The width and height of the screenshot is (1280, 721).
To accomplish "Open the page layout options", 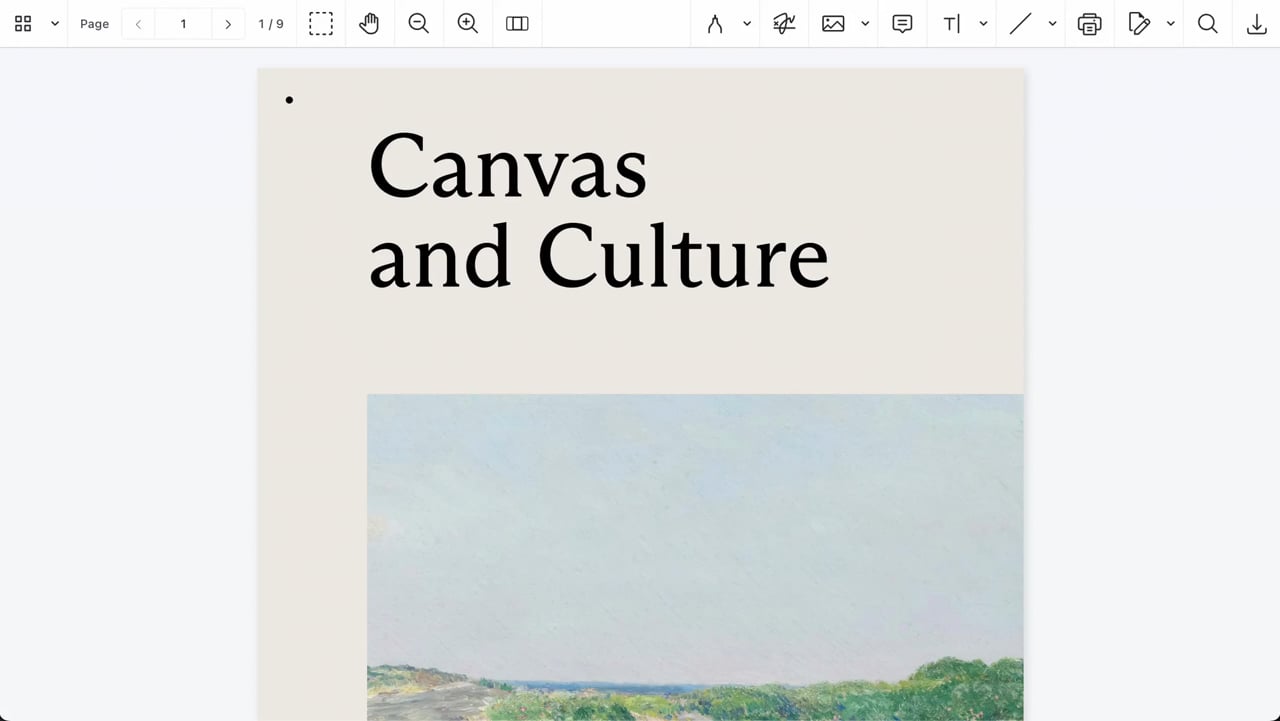I will [x=517, y=24].
